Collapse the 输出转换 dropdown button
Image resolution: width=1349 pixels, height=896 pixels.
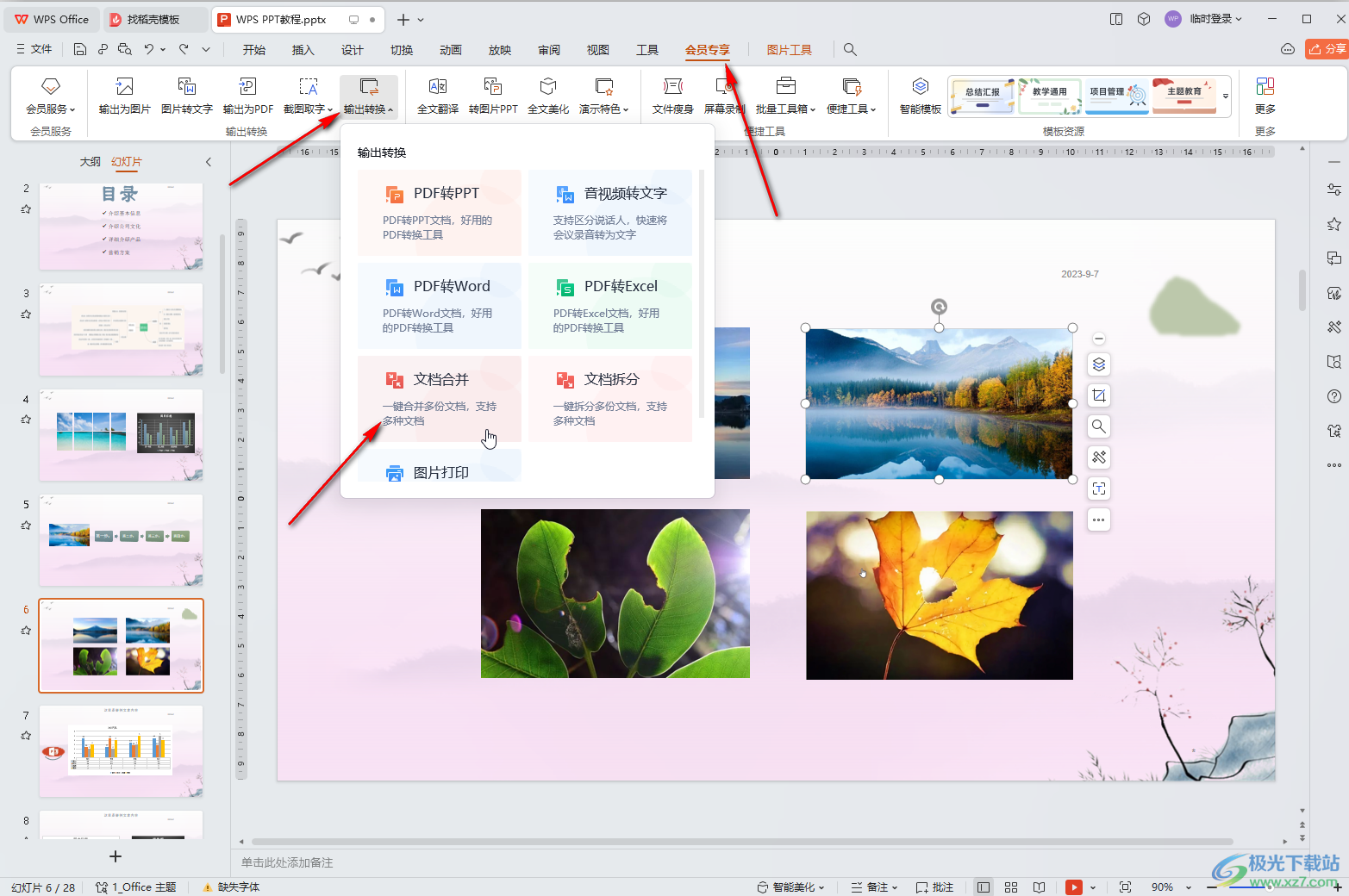(x=369, y=96)
